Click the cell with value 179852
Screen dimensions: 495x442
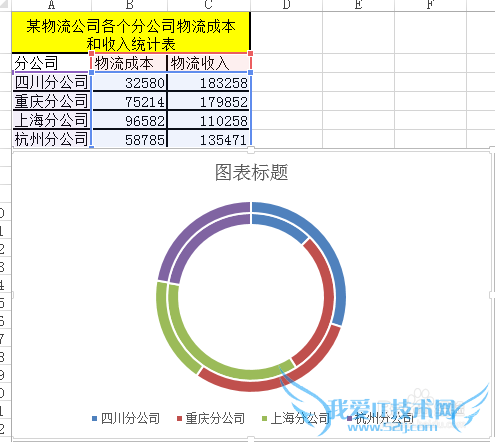pyautogui.click(x=209, y=101)
